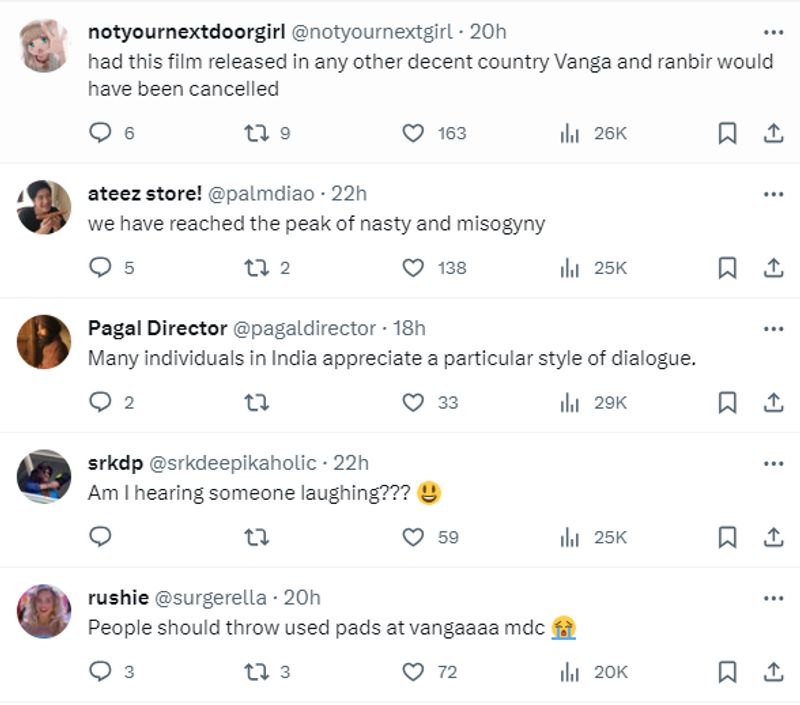The width and height of the screenshot is (800, 705).
Task: Open three-dot menu on Pagal Director's tweet
Action: (773, 328)
